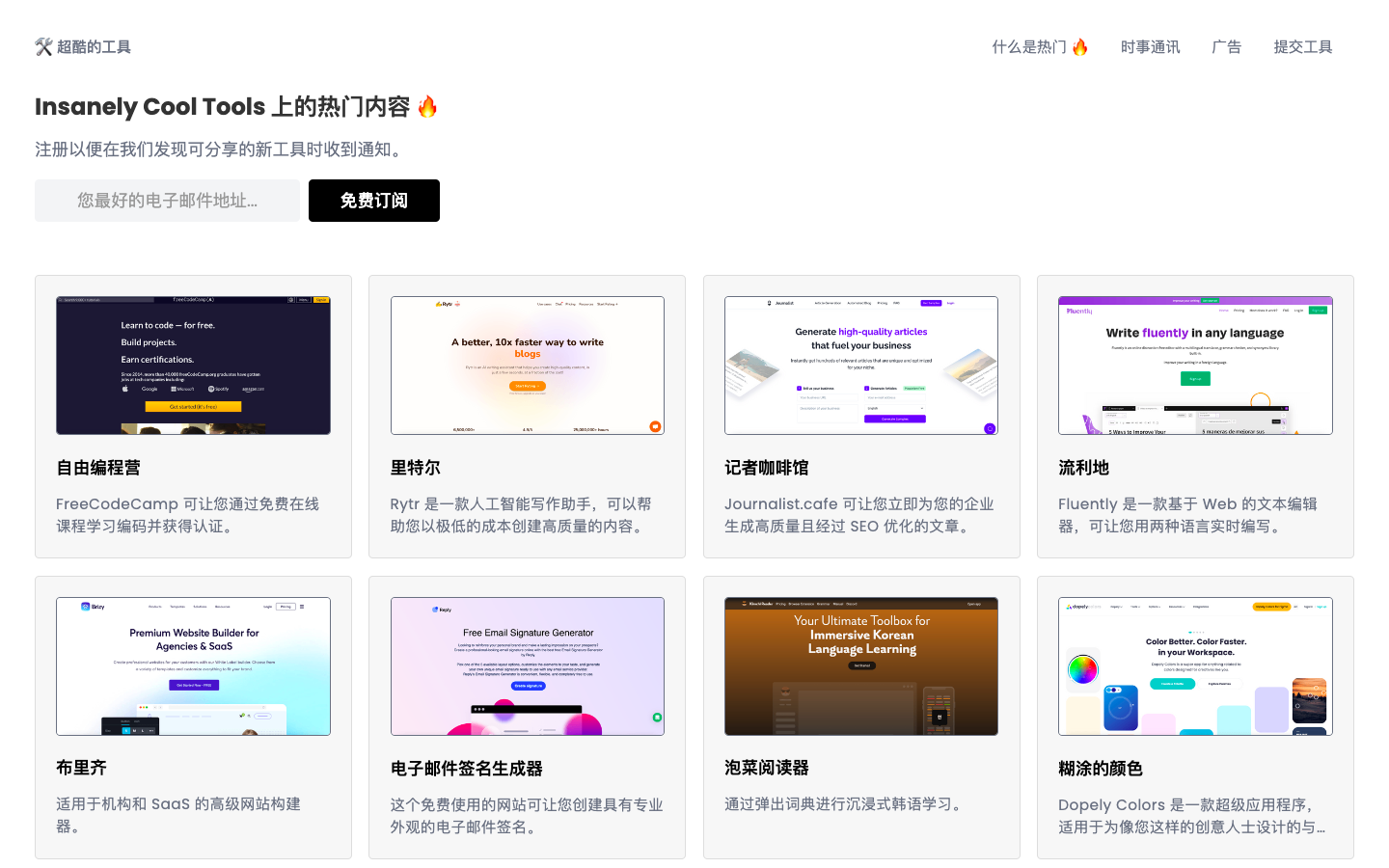Screen dimensions: 1389x868
Task: Open the 流利地 Fluently thumbnail
Action: (1195, 365)
